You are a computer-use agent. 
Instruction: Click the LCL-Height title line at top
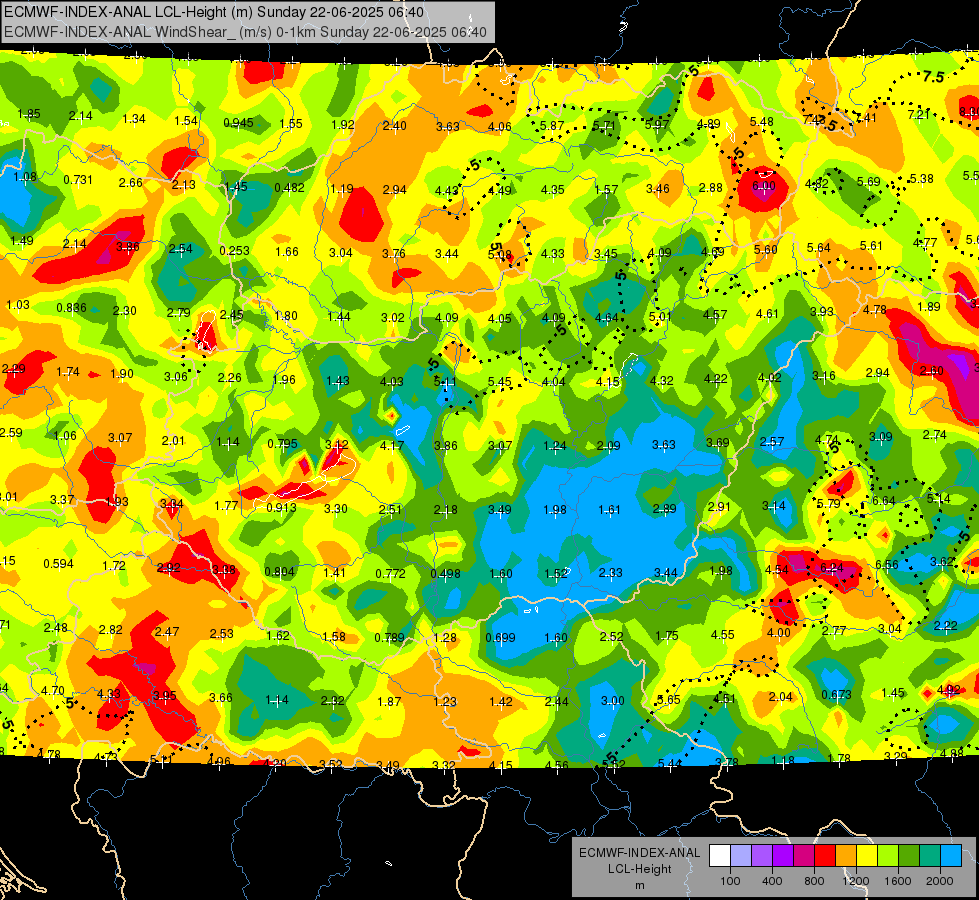click(x=214, y=12)
